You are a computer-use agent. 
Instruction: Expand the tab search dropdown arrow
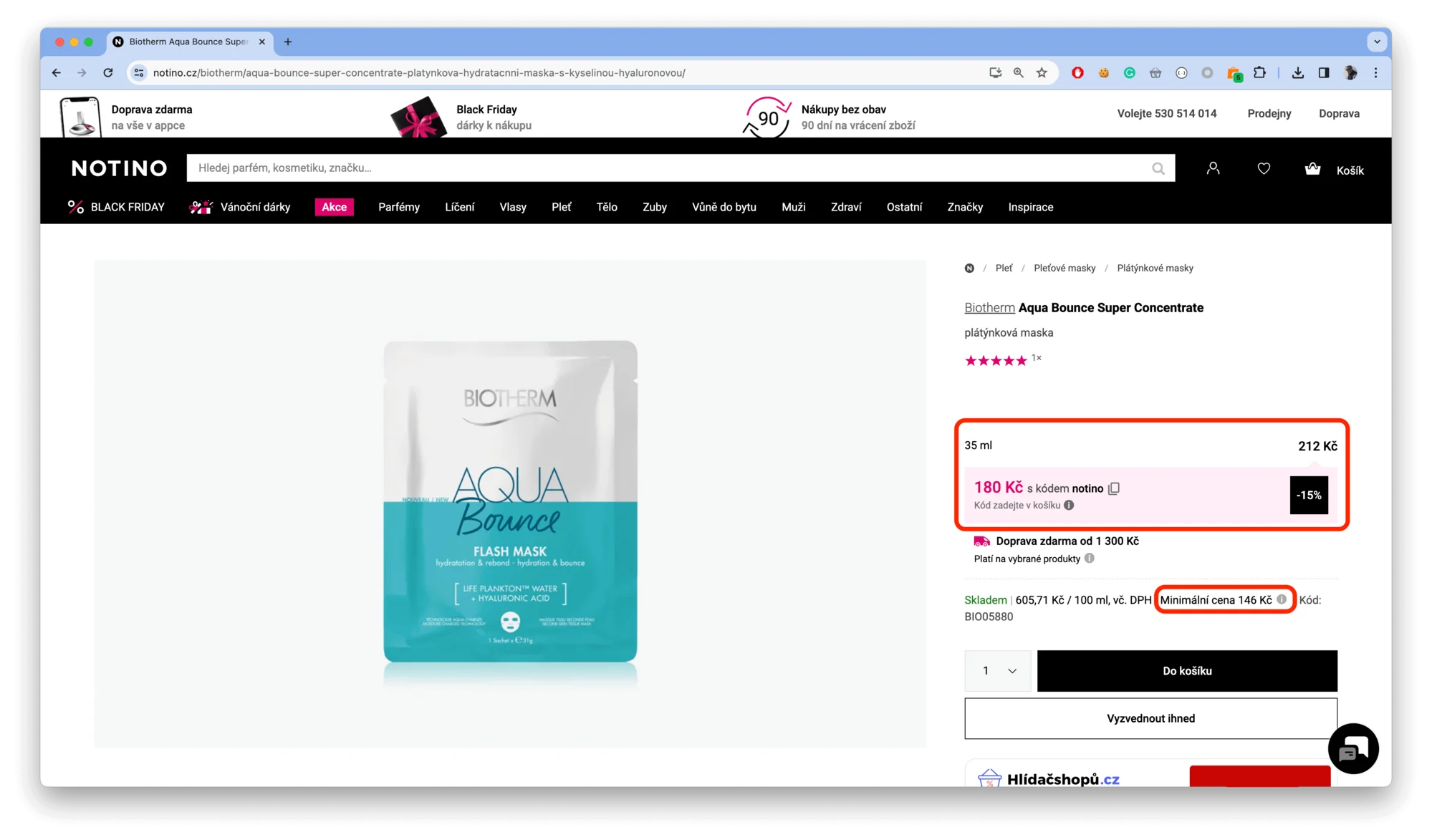coord(1376,42)
